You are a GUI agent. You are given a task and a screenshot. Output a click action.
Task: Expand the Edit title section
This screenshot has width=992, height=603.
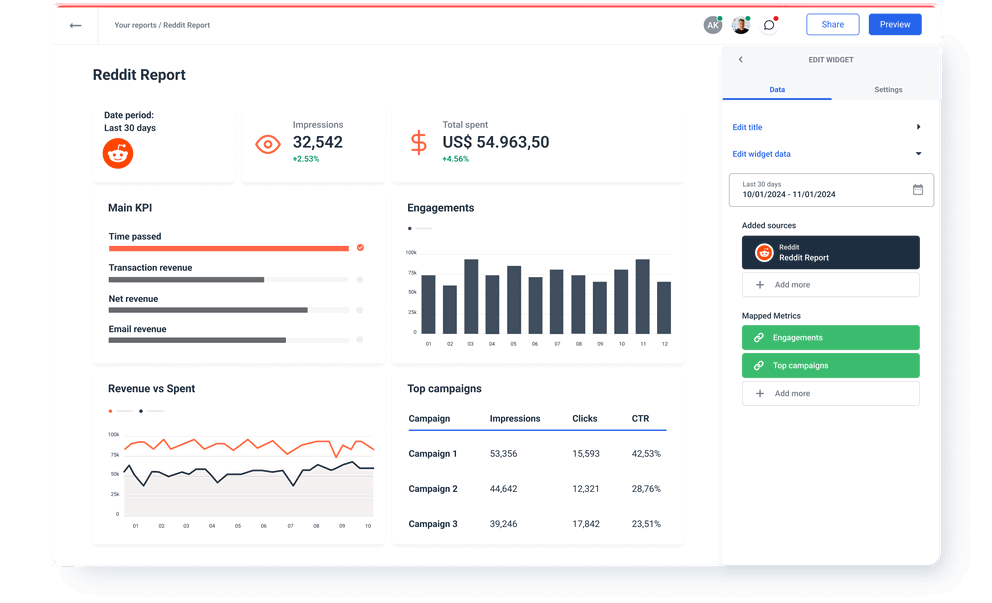click(x=918, y=127)
